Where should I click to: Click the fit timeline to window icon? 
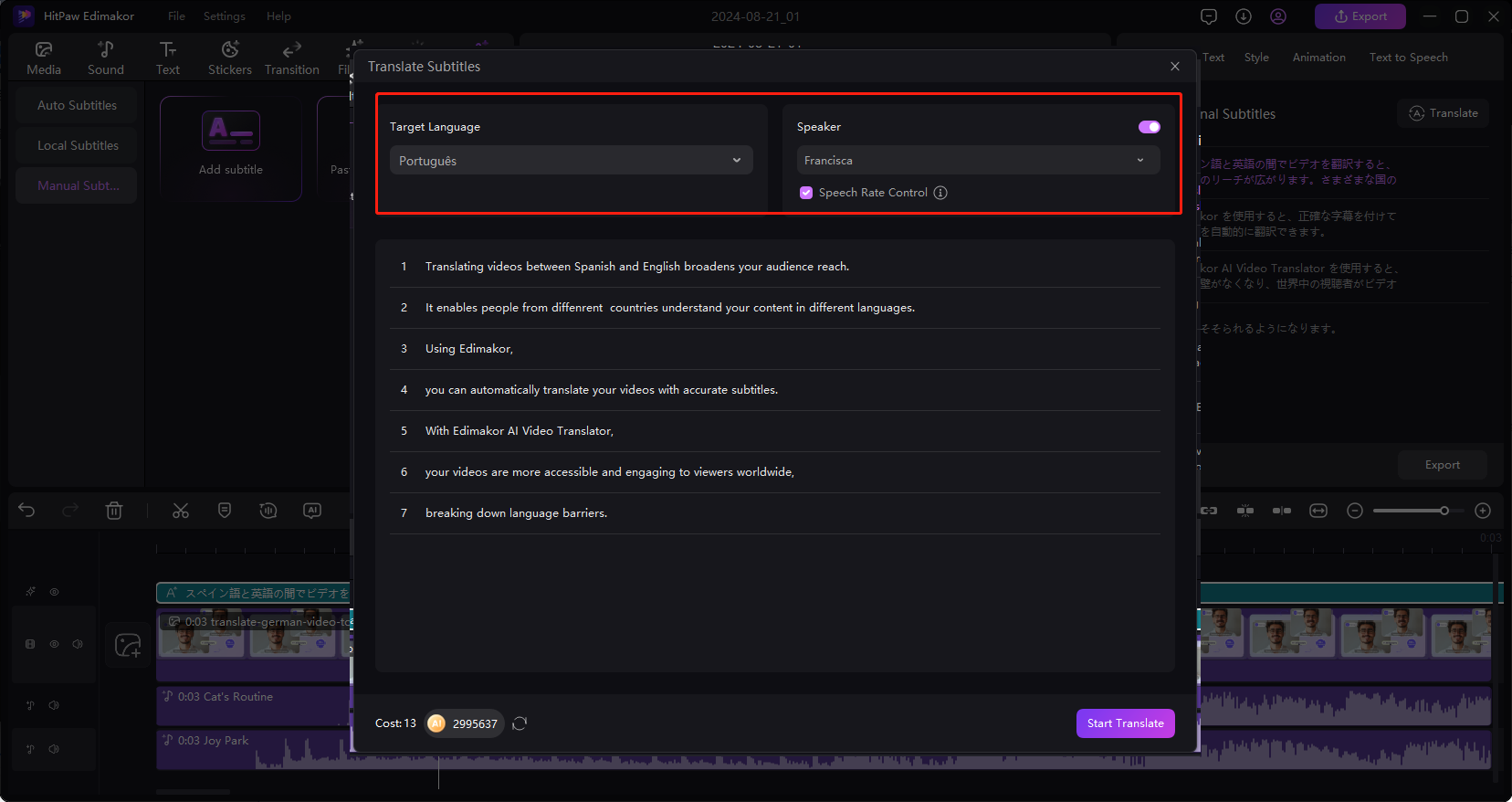1318,511
